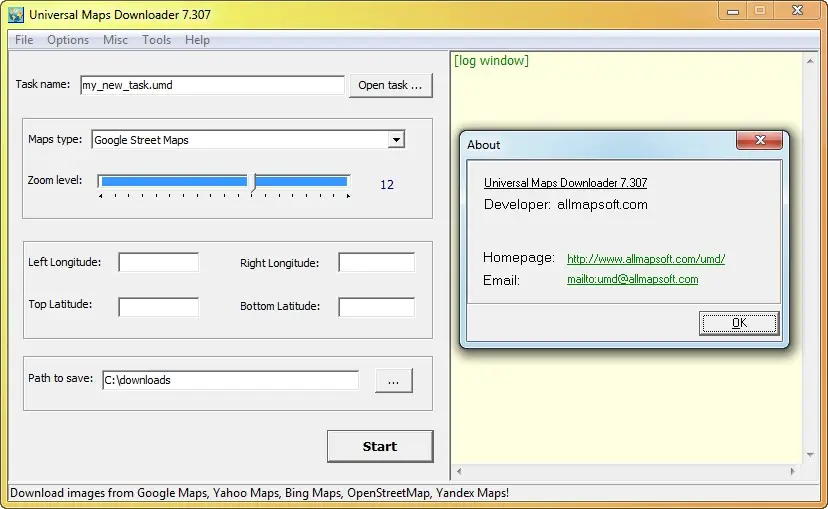Screen dimensions: 828x509
Task: Open the Misc menu
Action: (115, 40)
